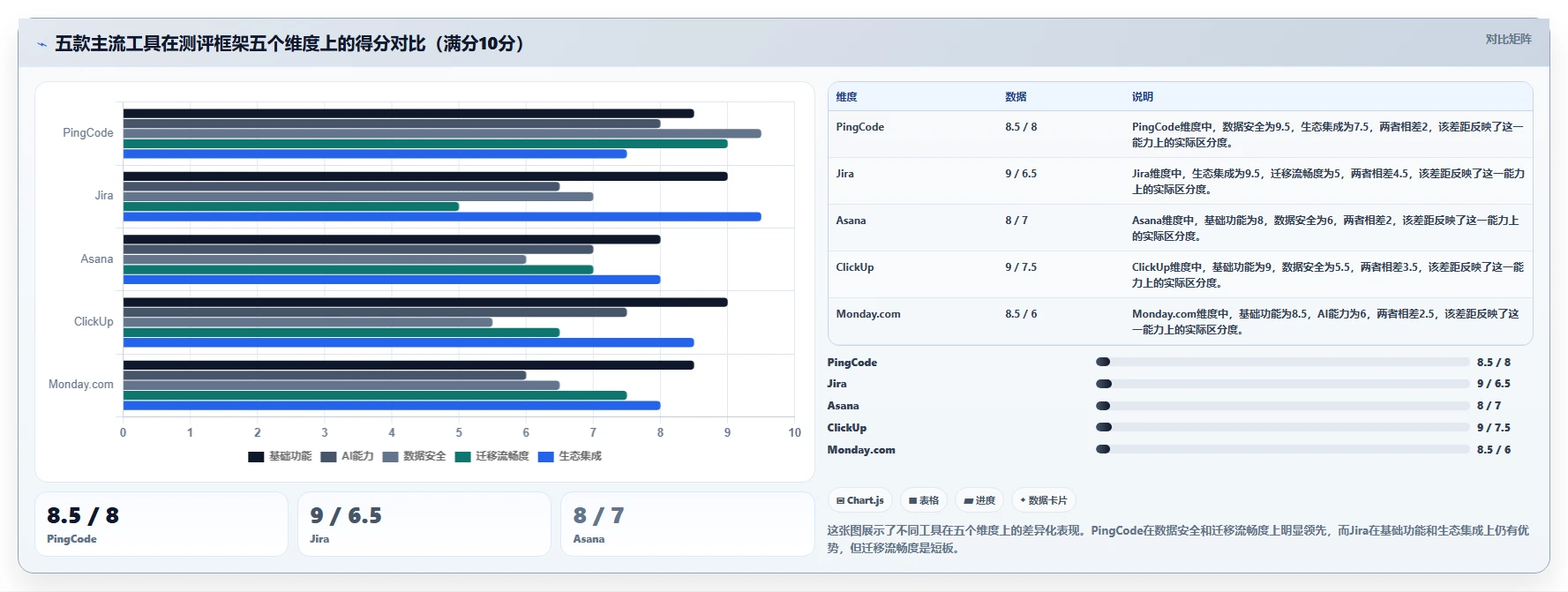Open the 9 / 6.5 Jira data card
1568x592 pixels.
pos(424,524)
